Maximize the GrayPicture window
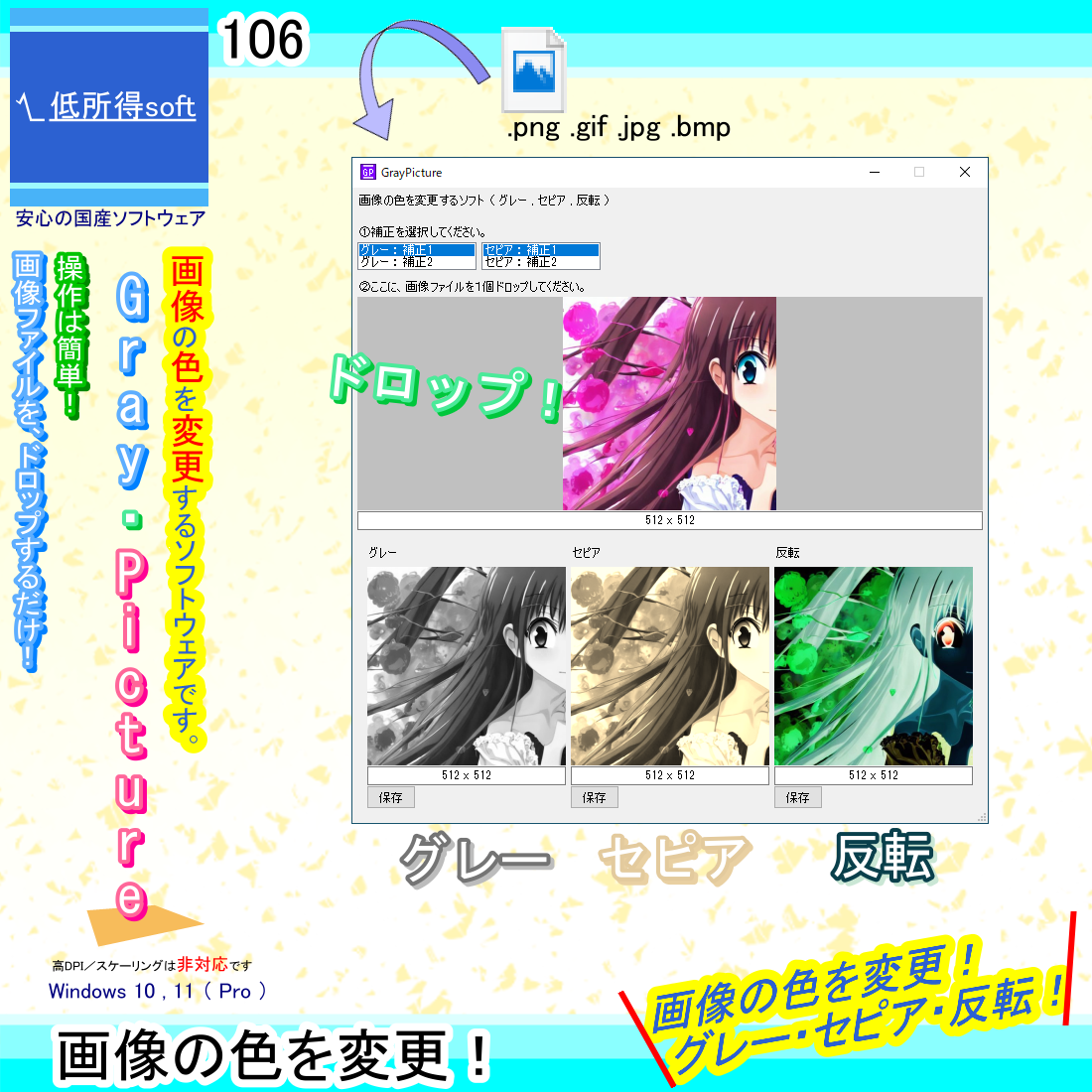This screenshot has height=1092, width=1092. (x=919, y=172)
